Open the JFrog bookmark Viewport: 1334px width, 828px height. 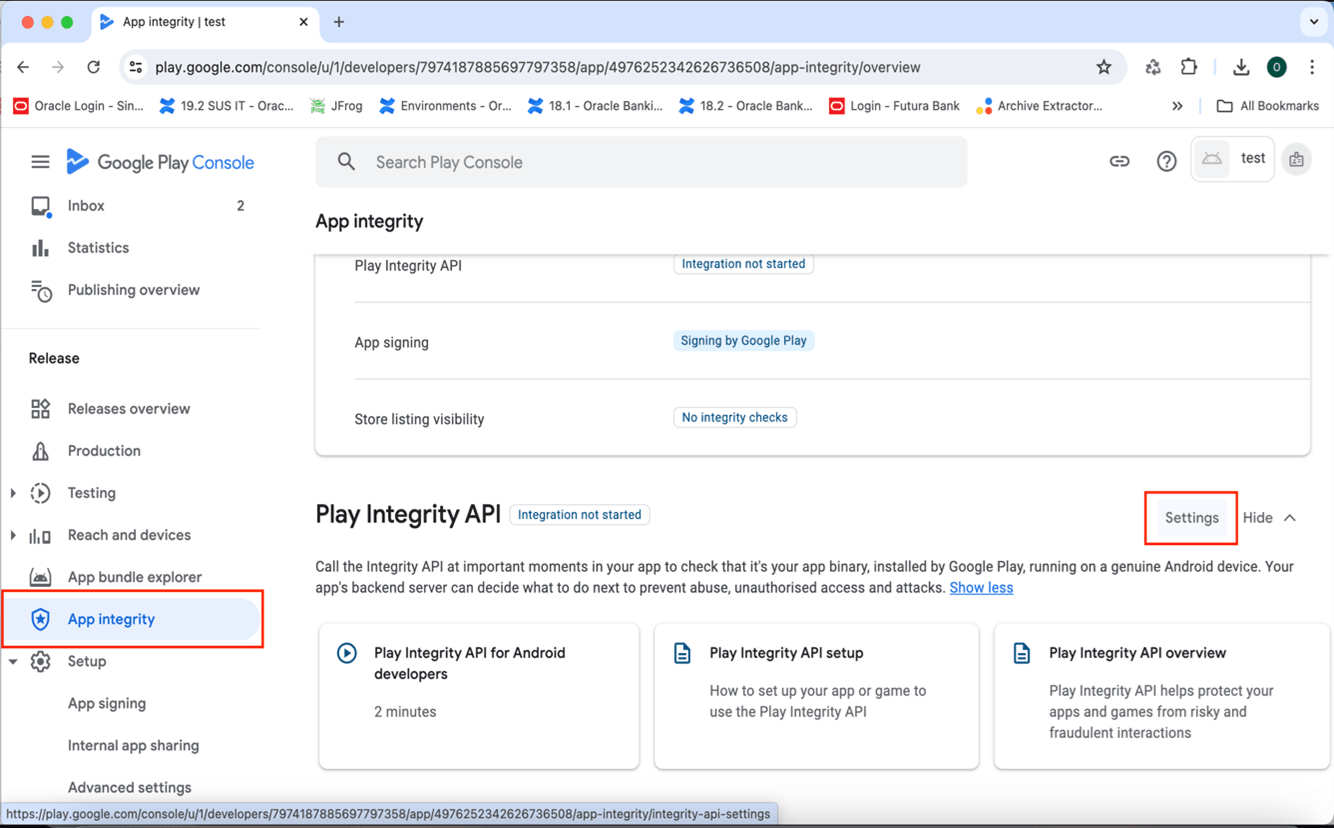pos(336,106)
